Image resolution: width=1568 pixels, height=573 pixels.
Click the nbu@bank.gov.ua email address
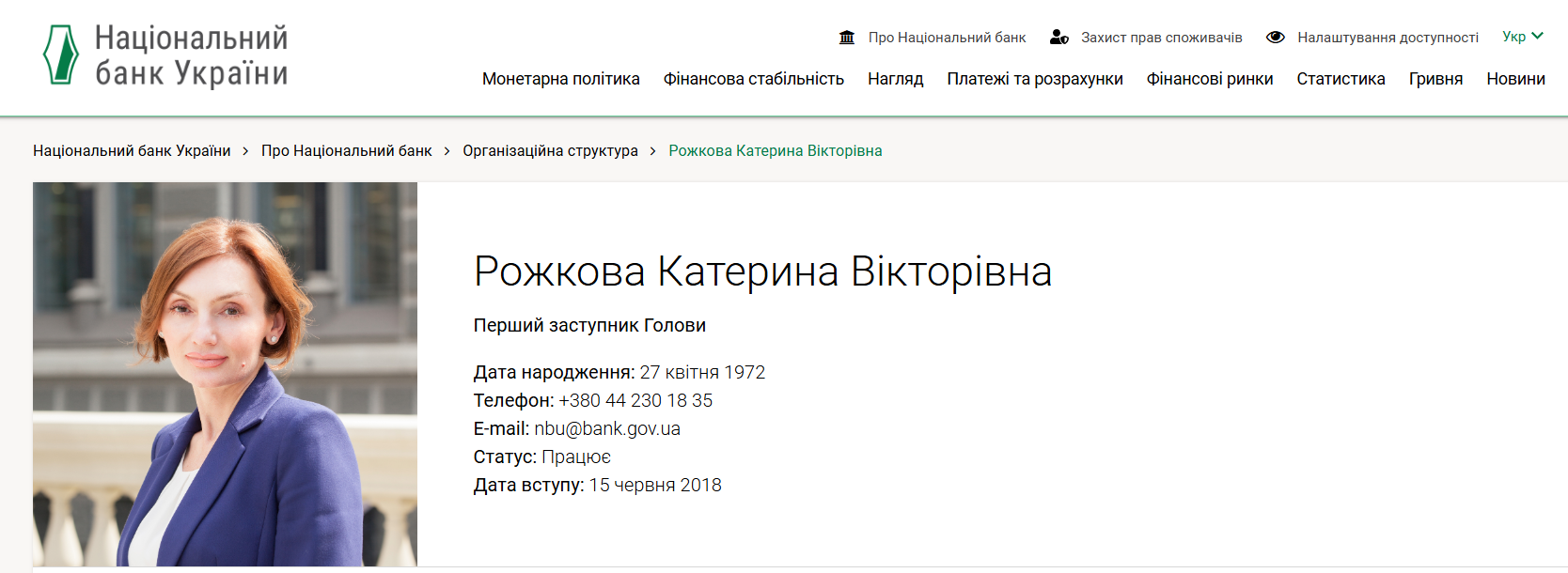click(607, 429)
